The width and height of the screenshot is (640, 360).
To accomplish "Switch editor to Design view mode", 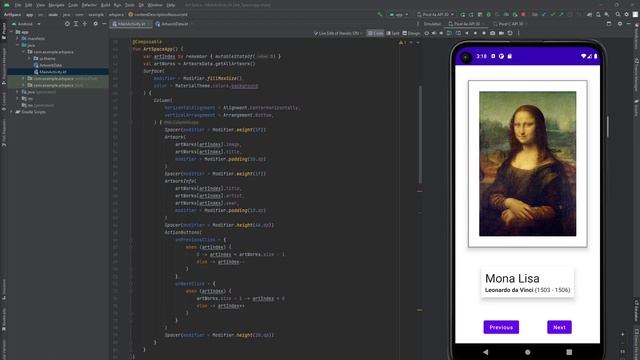I will pos(411,33).
